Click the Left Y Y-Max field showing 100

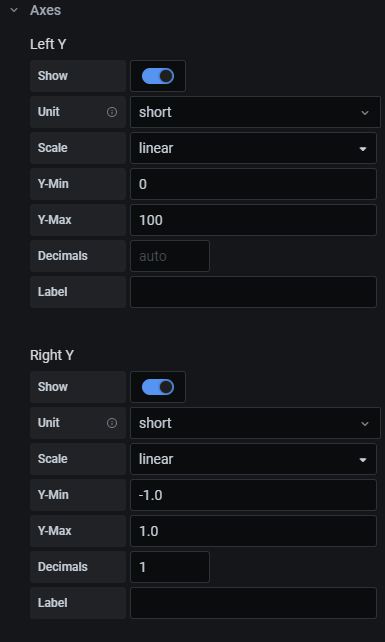(x=253, y=220)
